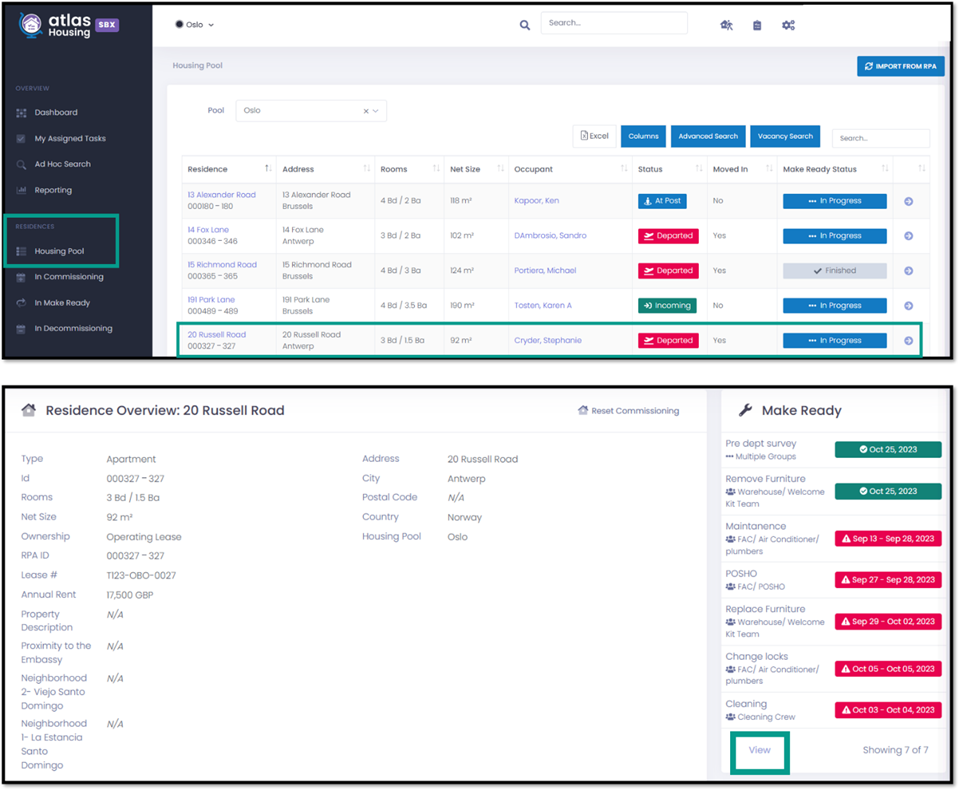Open row arrow for 20 Russell Road

coord(909,341)
